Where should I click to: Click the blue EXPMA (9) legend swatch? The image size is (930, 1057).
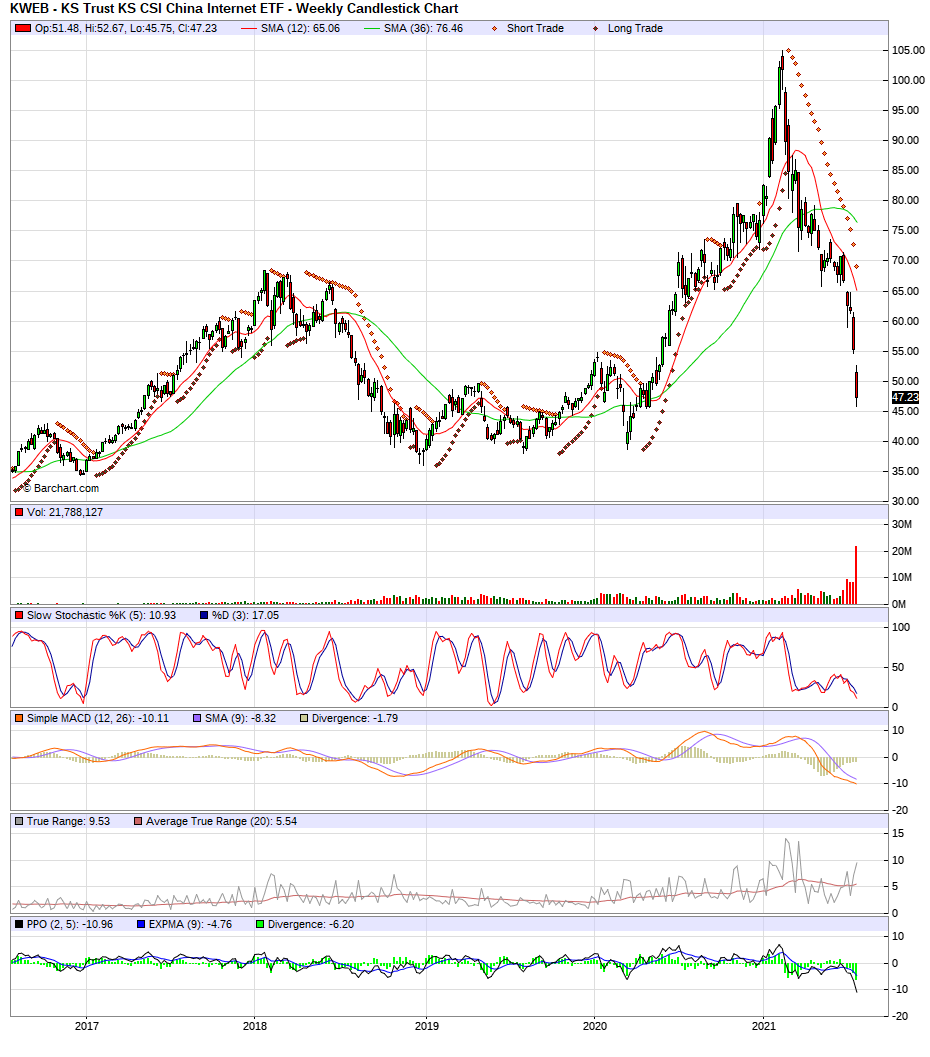pos(141,925)
